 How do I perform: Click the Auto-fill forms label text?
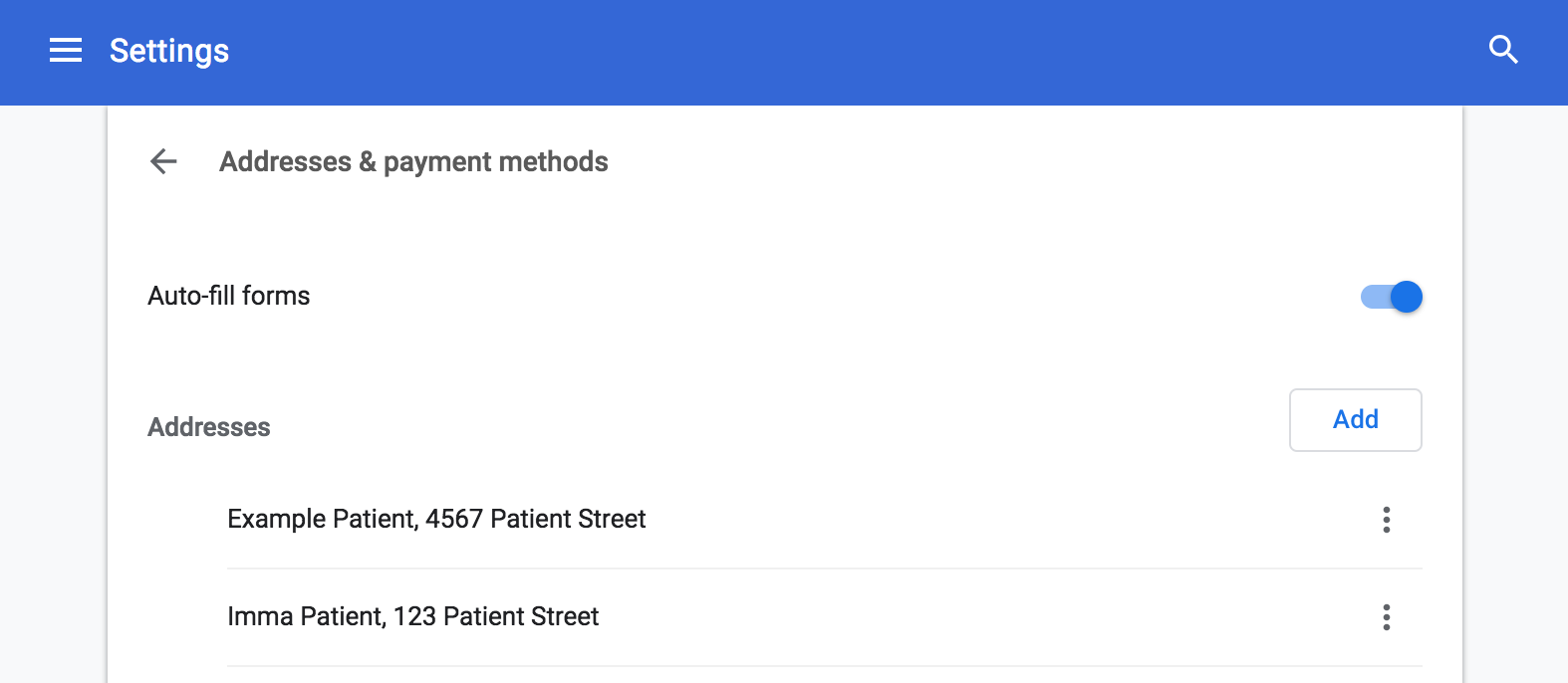(229, 296)
